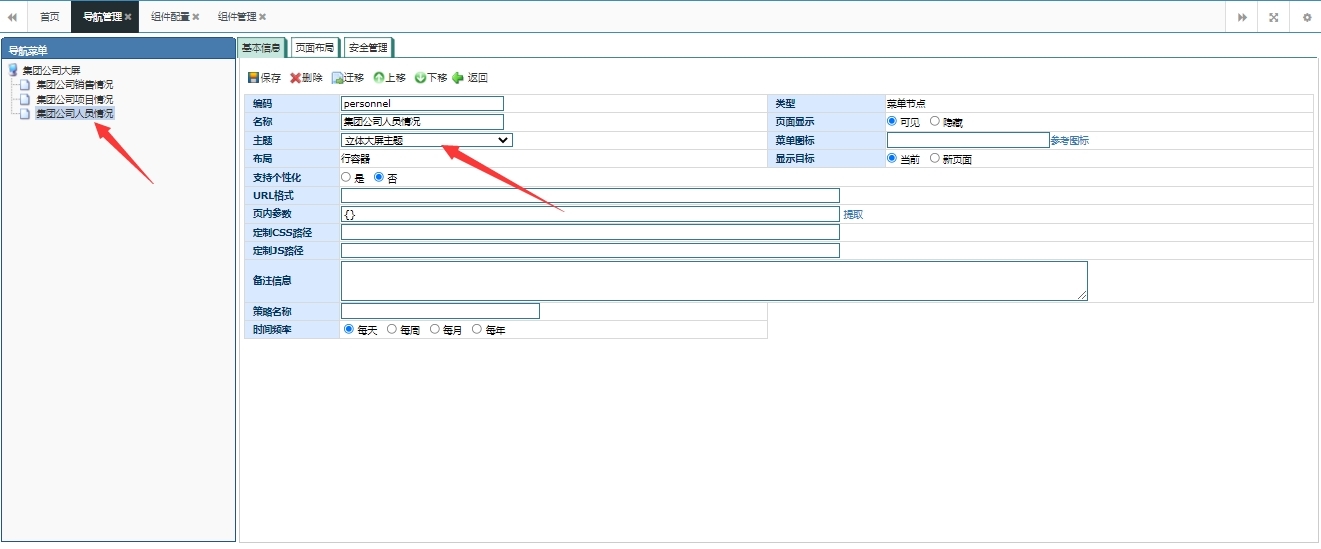Click the 菜单图标 input field
1321x549 pixels.
point(967,140)
